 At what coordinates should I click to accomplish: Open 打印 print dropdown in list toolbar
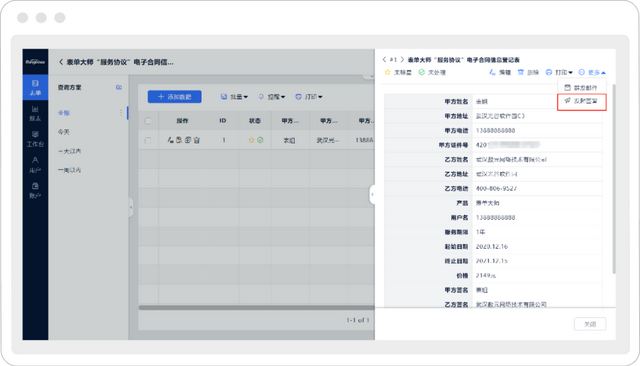tap(309, 97)
